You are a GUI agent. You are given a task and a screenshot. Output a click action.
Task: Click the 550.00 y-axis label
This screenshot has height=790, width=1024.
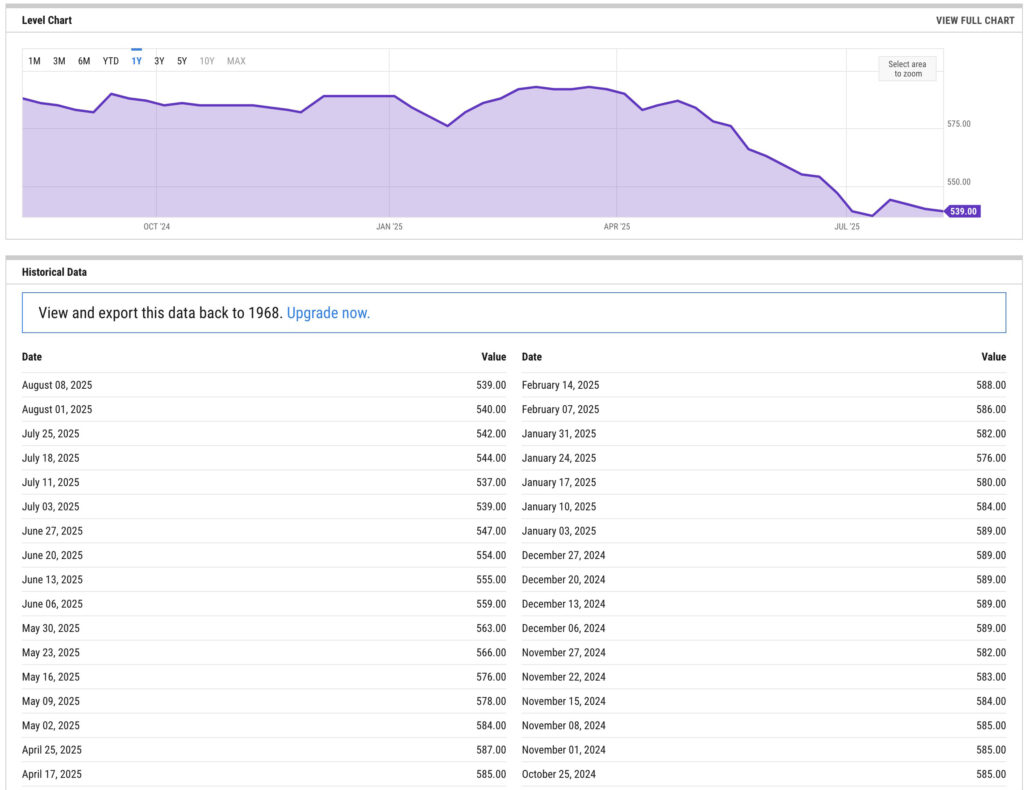959,182
